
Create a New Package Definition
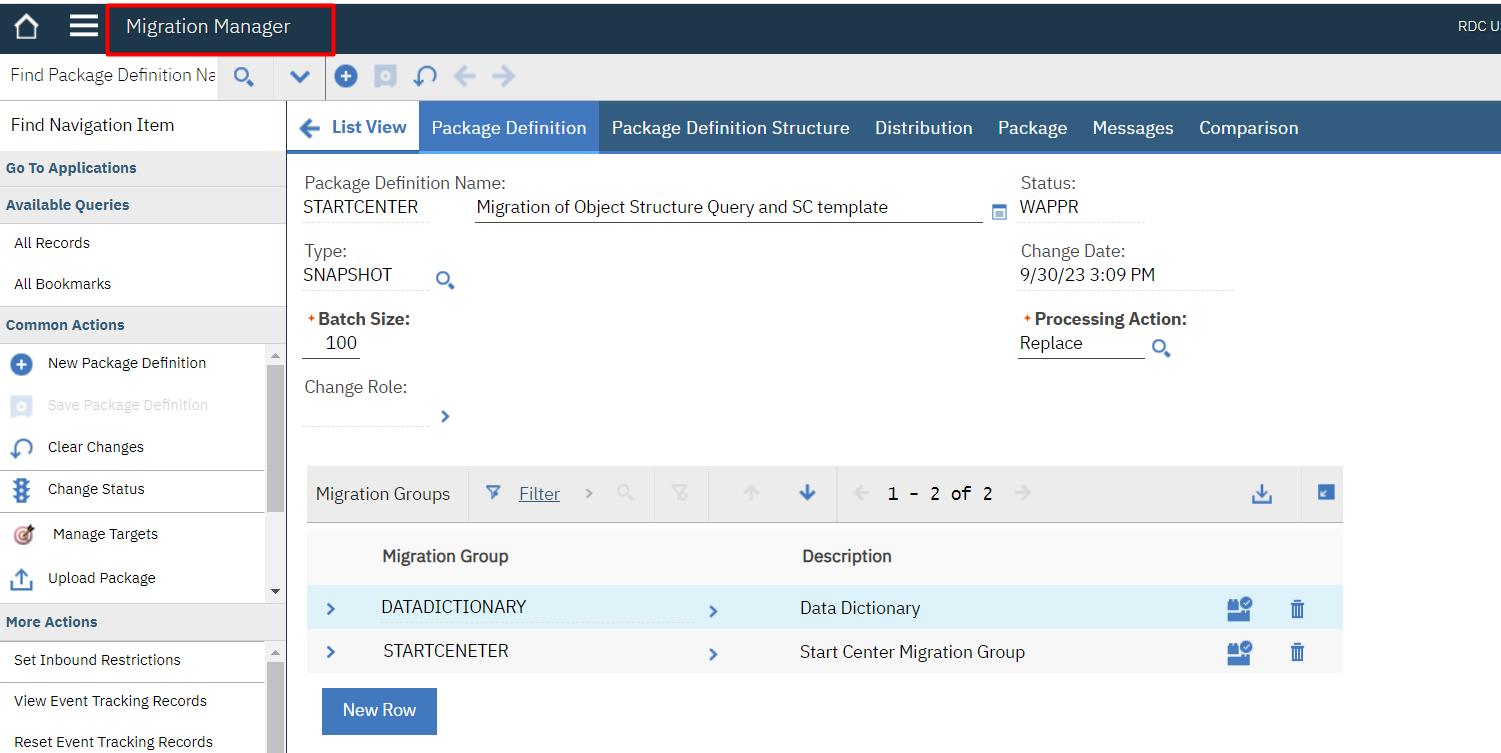[x=22, y=362]
